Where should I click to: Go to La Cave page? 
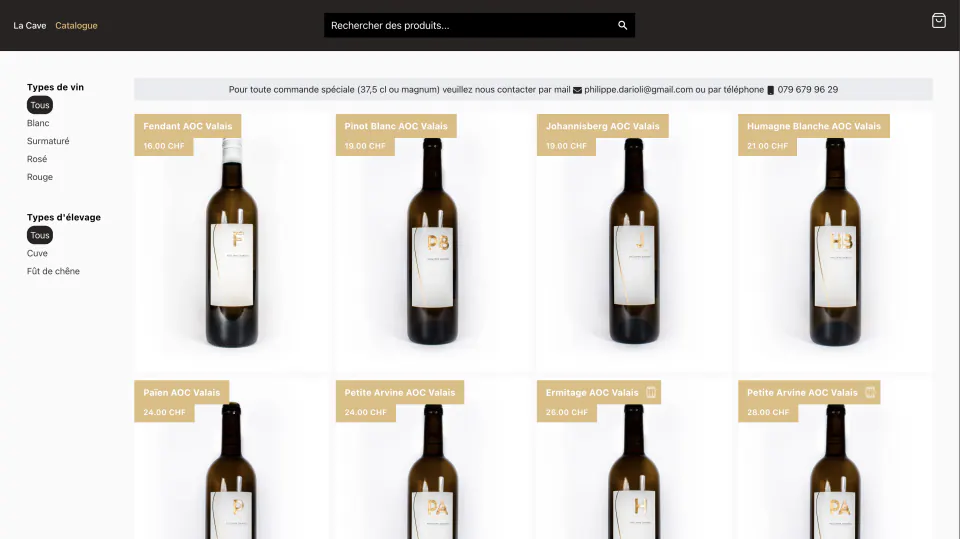coord(30,26)
